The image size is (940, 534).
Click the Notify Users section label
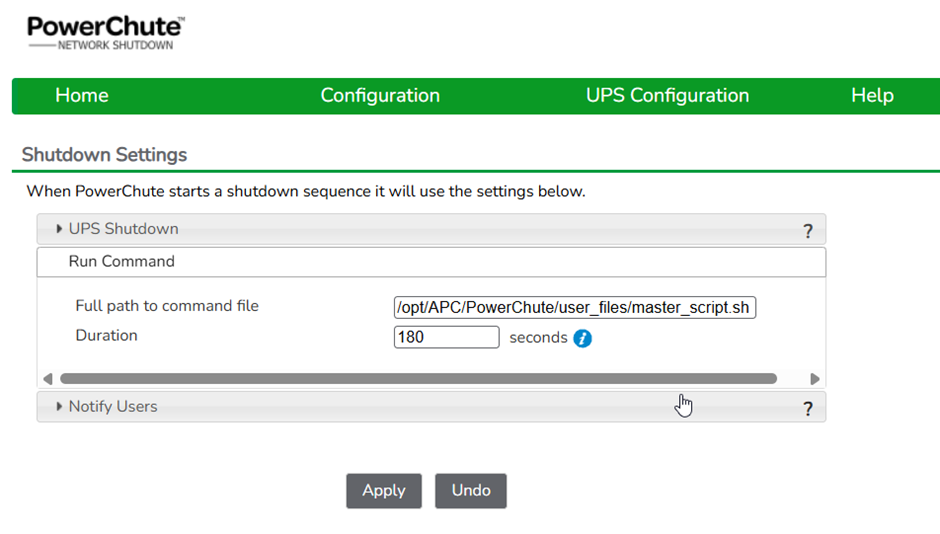[113, 406]
